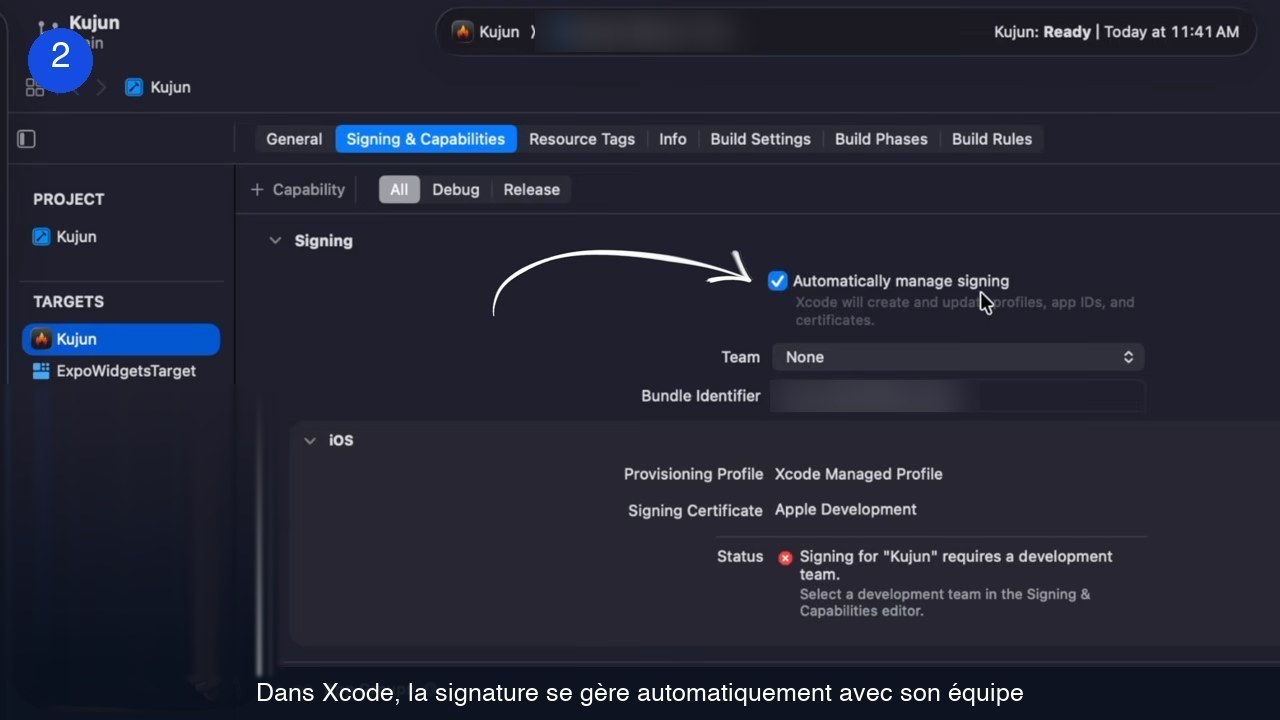Click the Kujun app icon in scheme bar
1280x720 pixels.
pyautogui.click(x=462, y=32)
